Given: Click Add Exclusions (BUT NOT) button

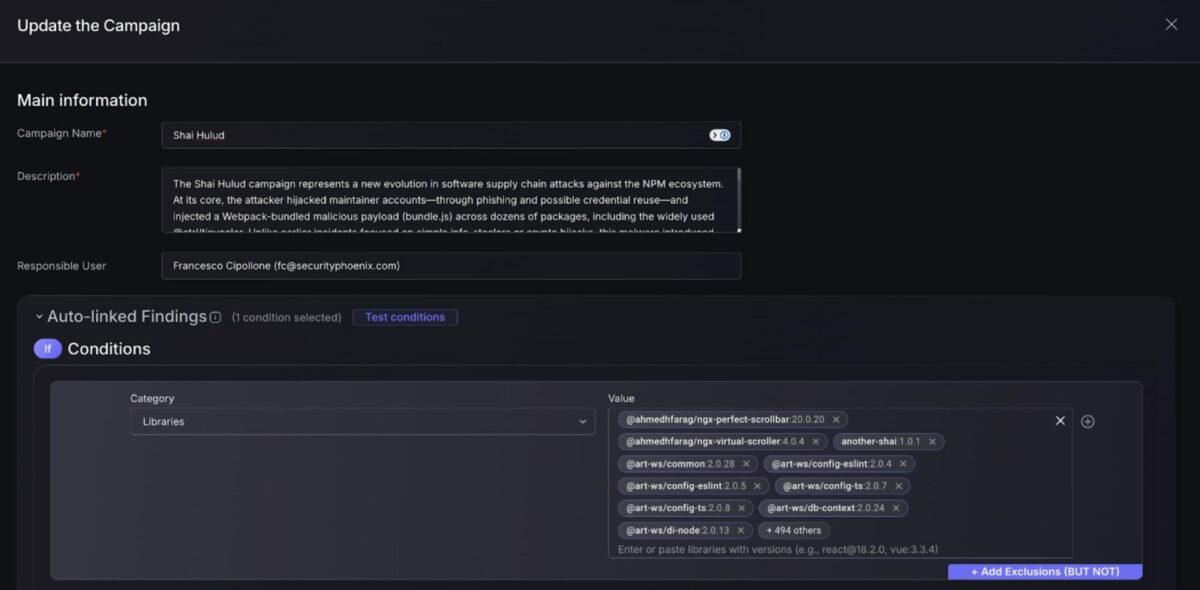Looking at the screenshot, I should coord(1045,572).
